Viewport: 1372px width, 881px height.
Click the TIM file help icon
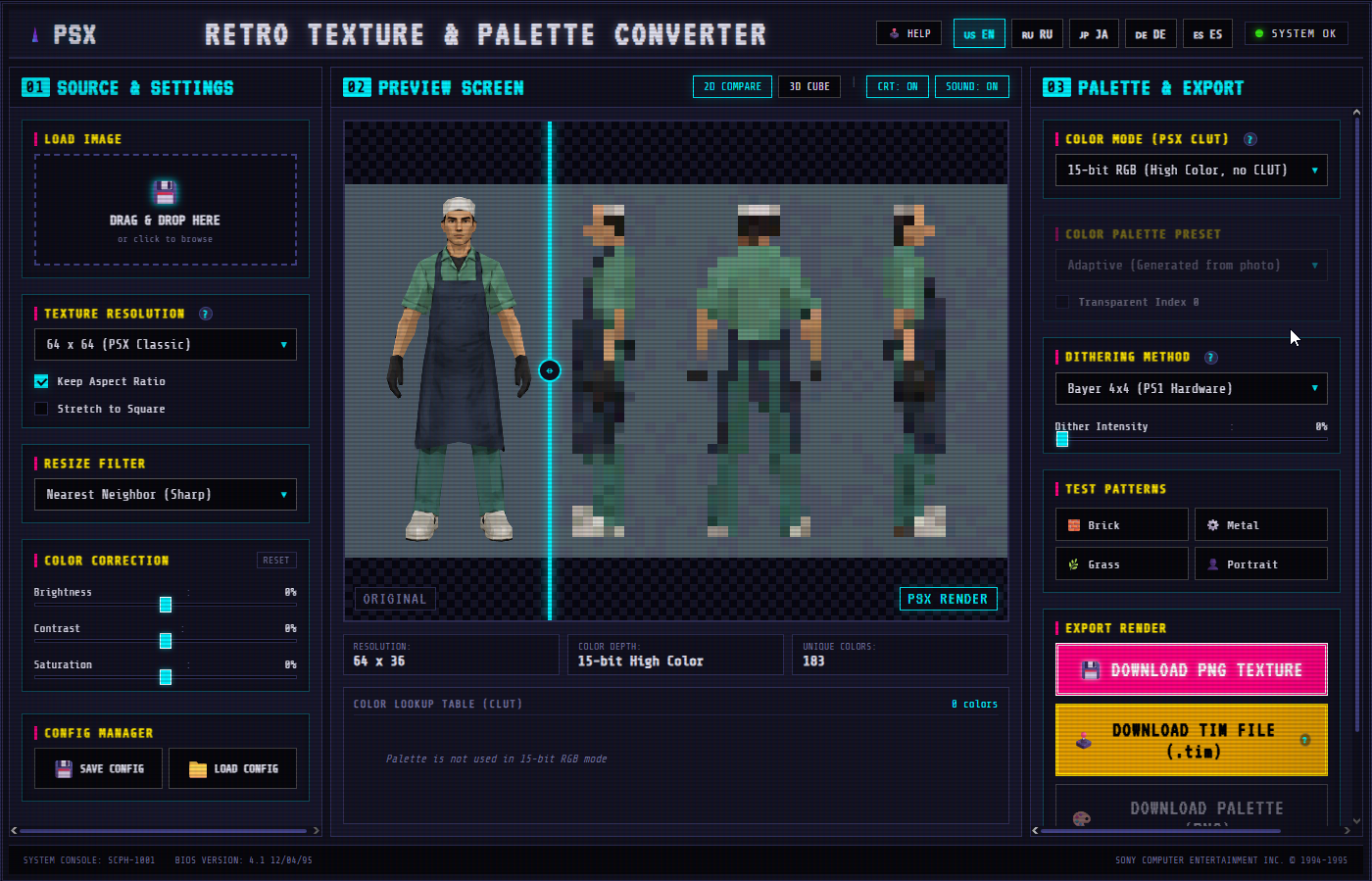pos(1305,740)
